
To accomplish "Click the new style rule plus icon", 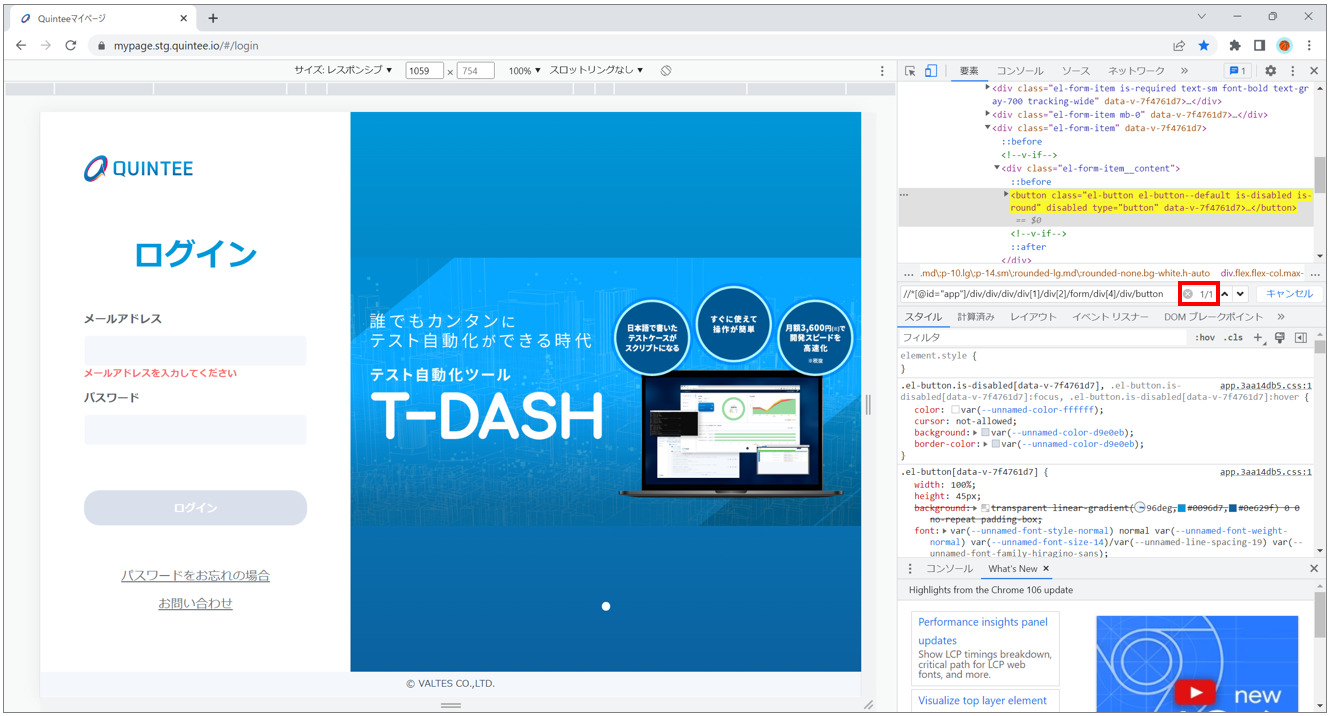I will pyautogui.click(x=1258, y=338).
